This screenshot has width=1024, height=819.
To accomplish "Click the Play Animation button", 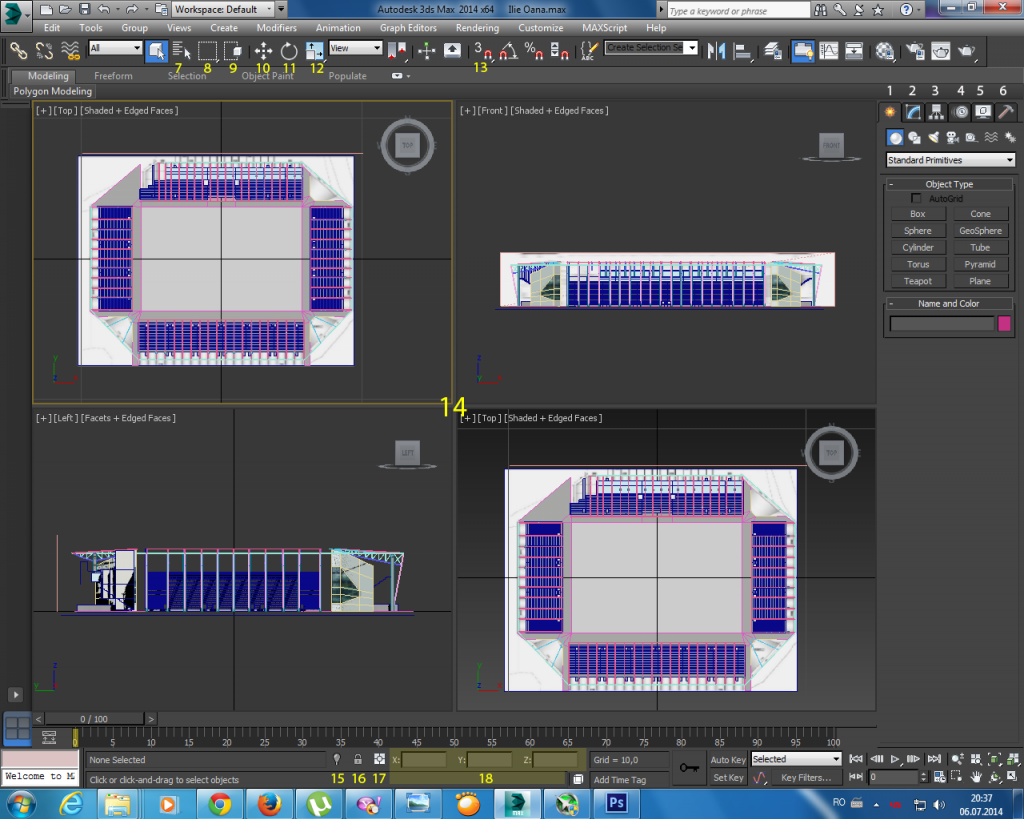I will [895, 759].
